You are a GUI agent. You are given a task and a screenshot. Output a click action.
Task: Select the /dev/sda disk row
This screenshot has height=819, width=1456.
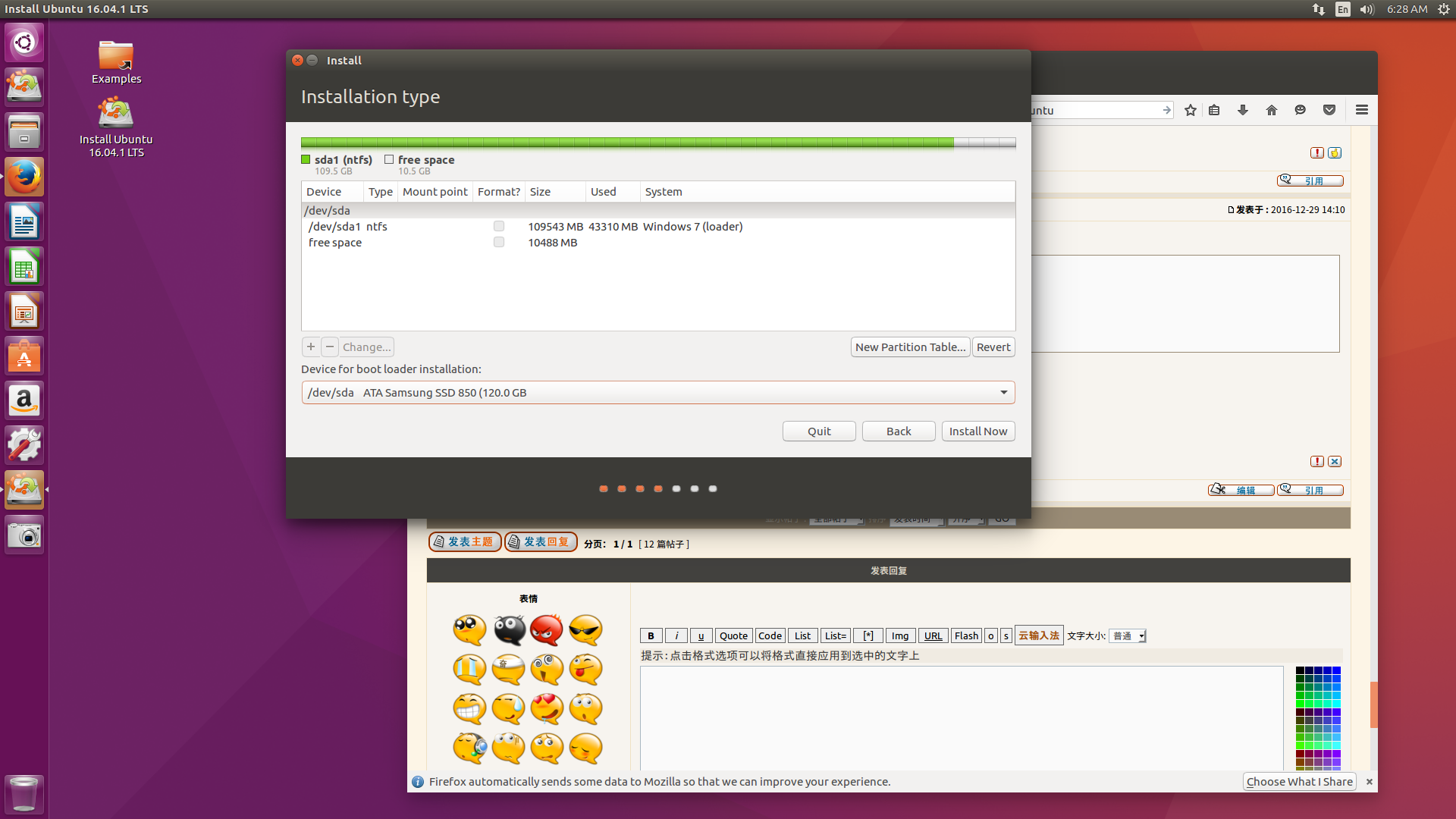(658, 210)
